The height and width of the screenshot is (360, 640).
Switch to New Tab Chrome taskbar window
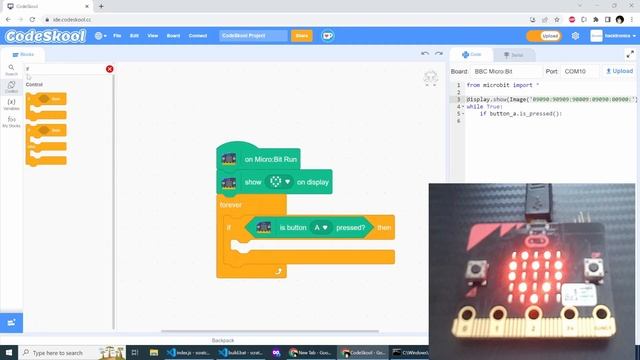click(311, 352)
